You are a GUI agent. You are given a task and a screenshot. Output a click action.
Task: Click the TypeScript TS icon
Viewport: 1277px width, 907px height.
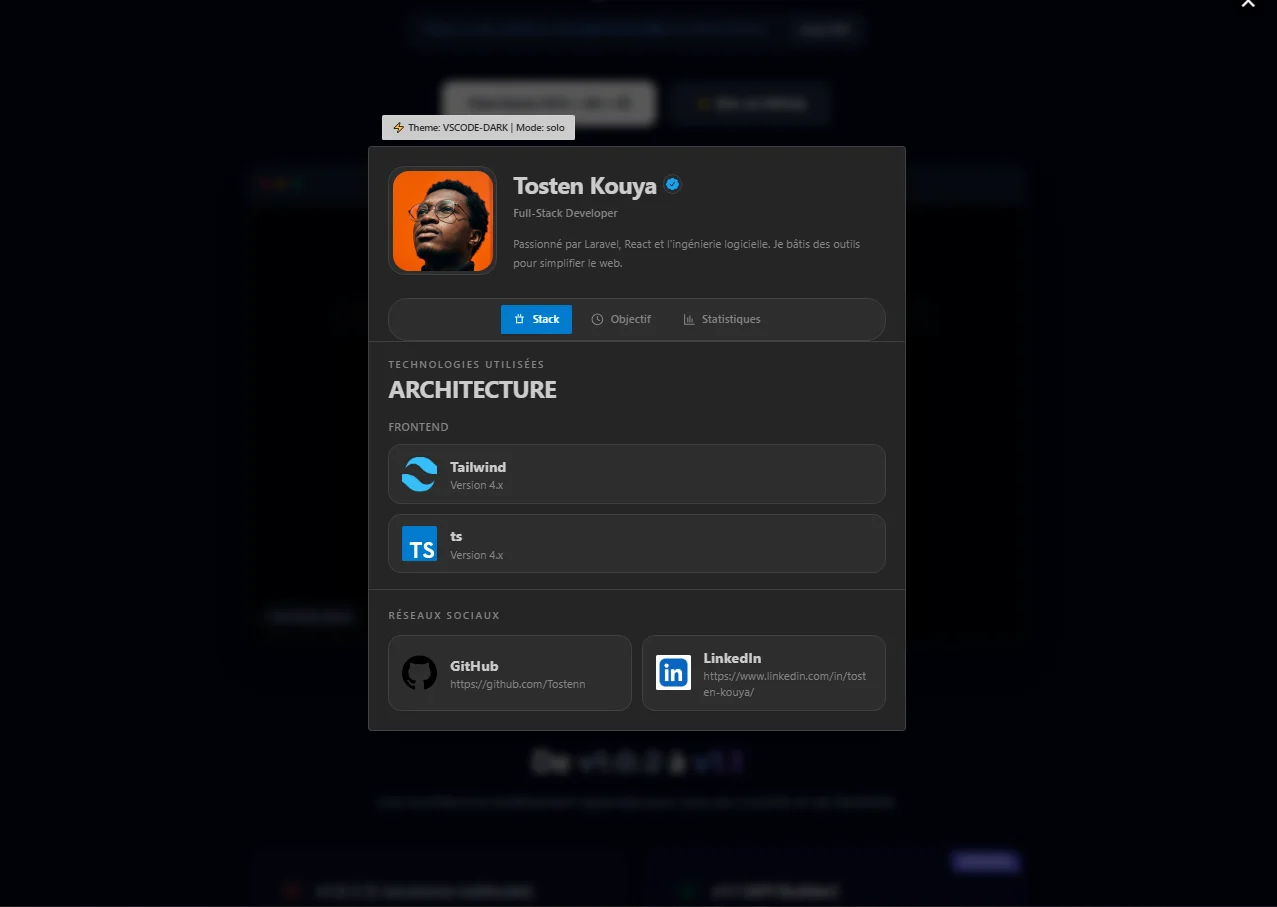[x=419, y=544]
